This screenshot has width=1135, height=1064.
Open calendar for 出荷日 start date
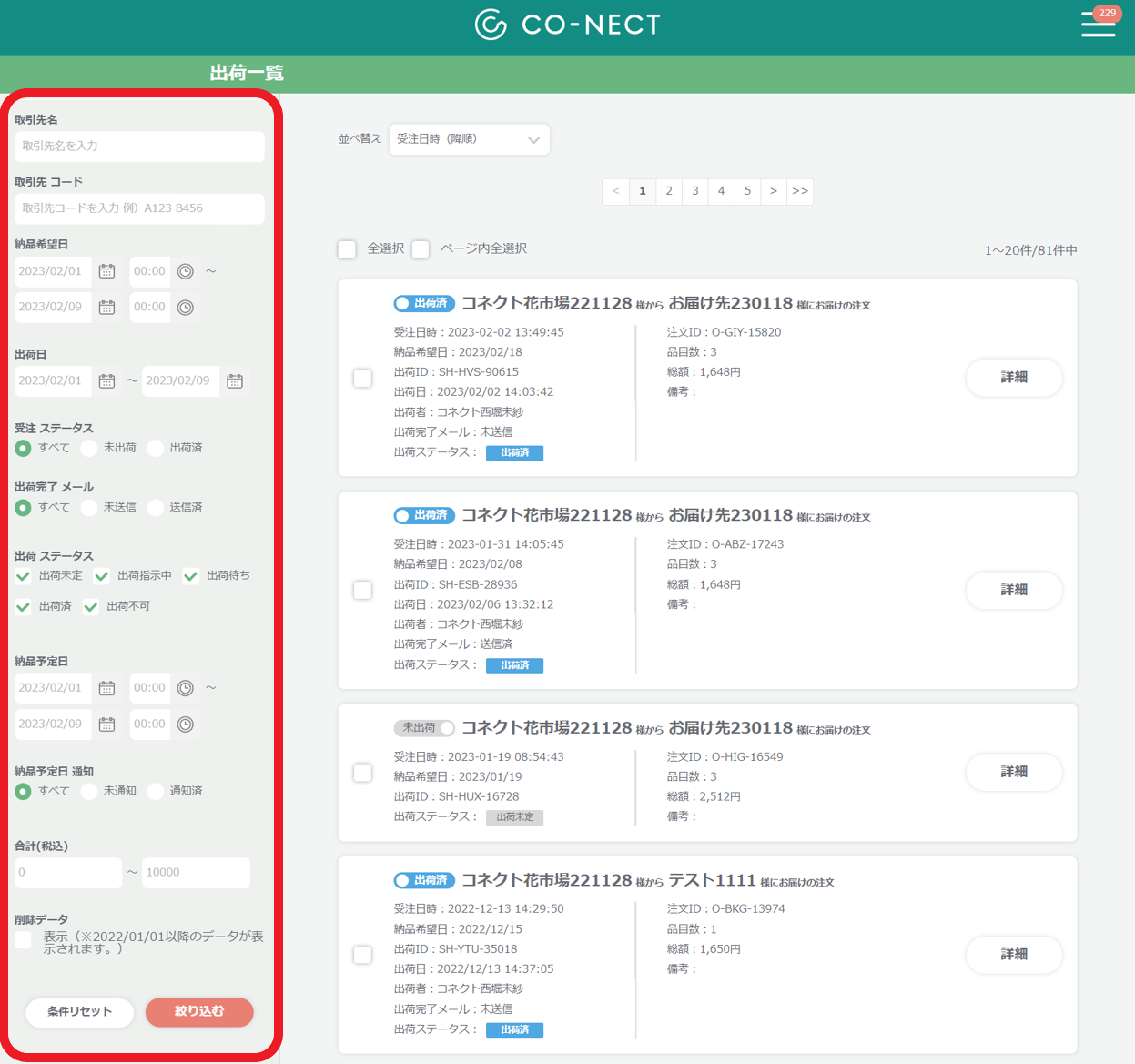[x=106, y=381]
